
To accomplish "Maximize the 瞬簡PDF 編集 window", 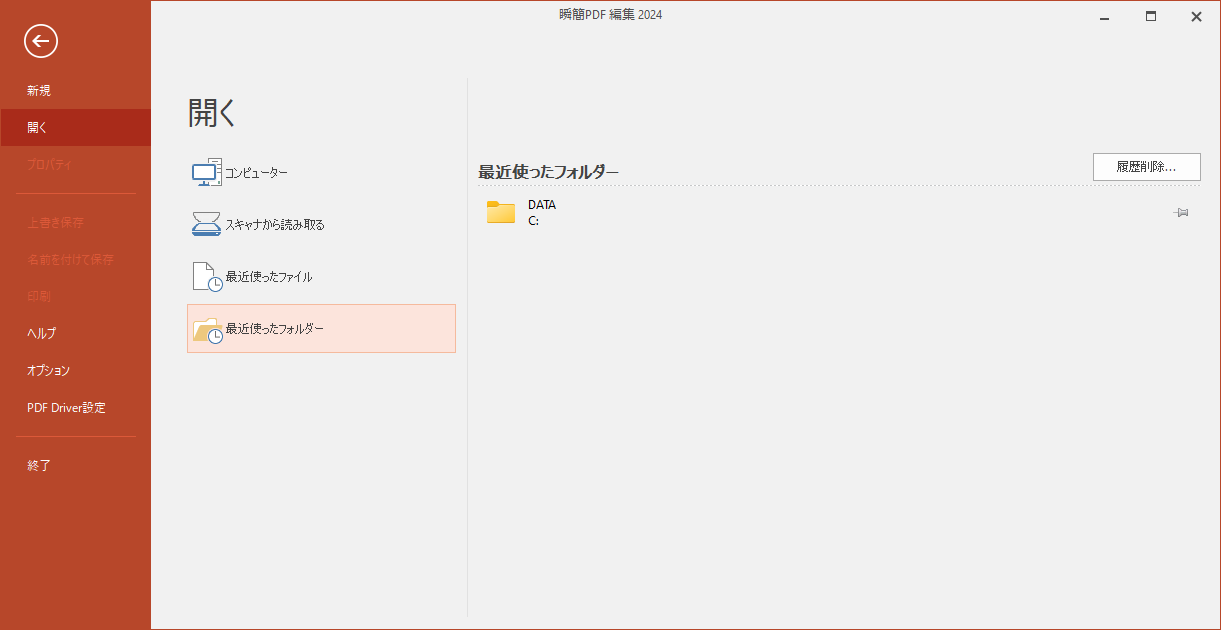I will (1151, 16).
